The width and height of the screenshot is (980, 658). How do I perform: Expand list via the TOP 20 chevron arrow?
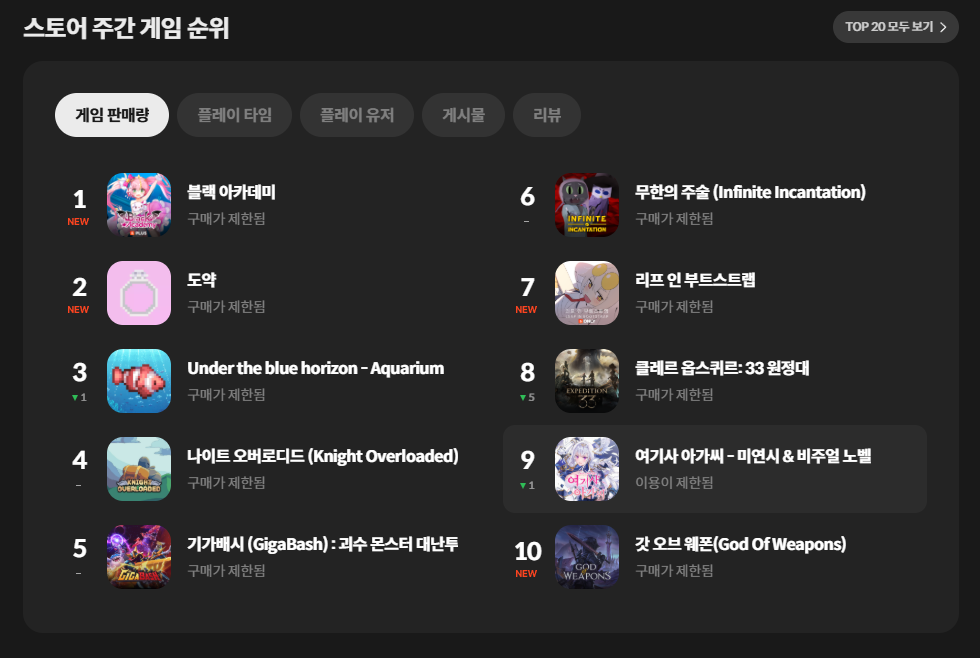(944, 27)
